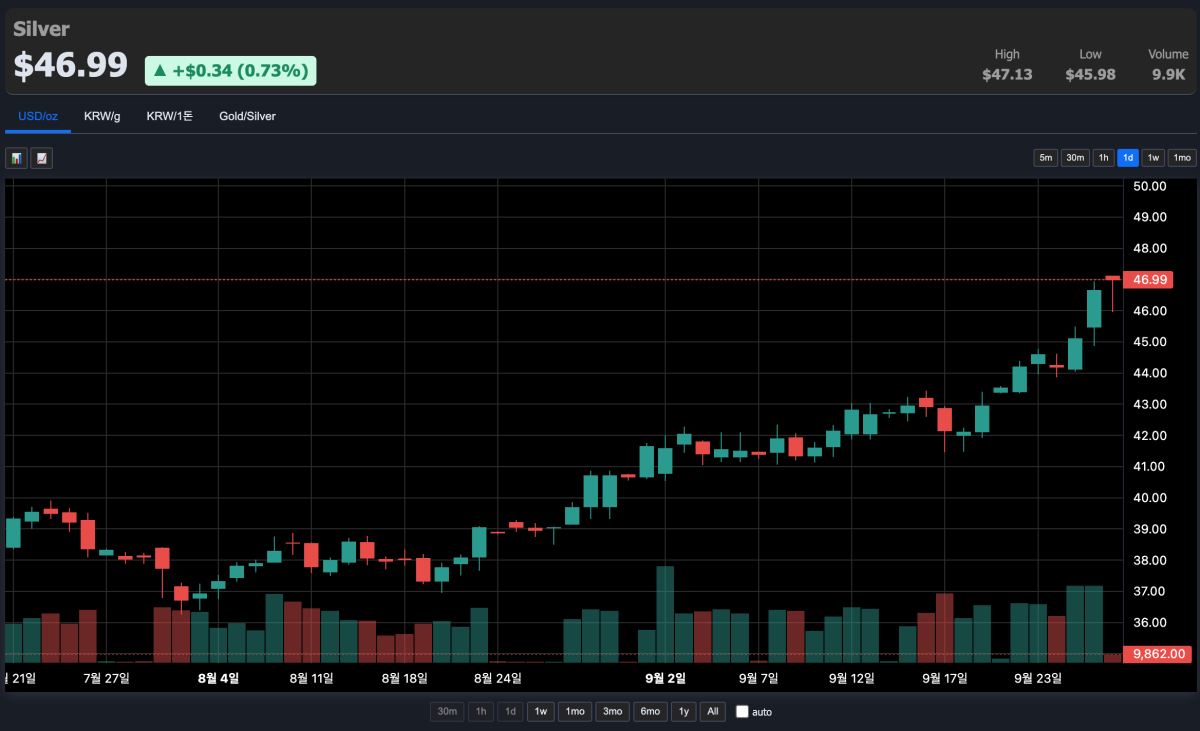The height and width of the screenshot is (731, 1200).
Task: Show All price history range
Action: coord(712,712)
